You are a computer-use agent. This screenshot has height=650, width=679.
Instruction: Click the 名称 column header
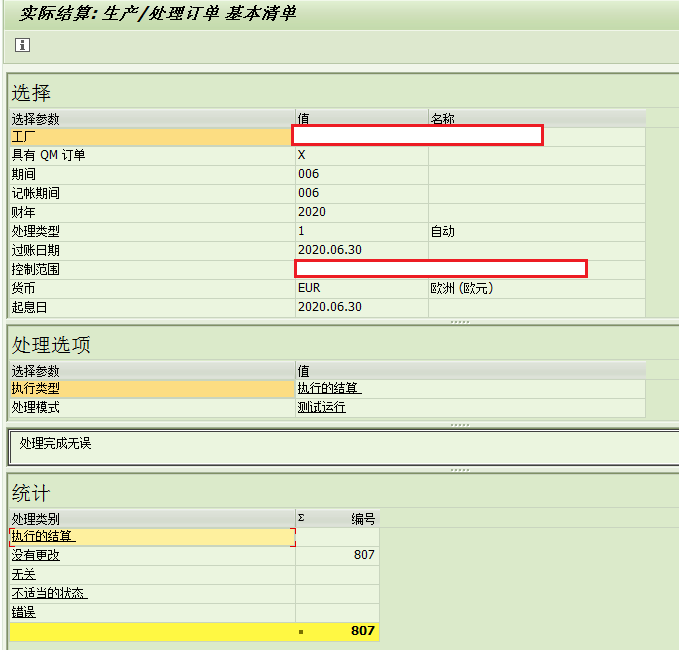pos(442,119)
